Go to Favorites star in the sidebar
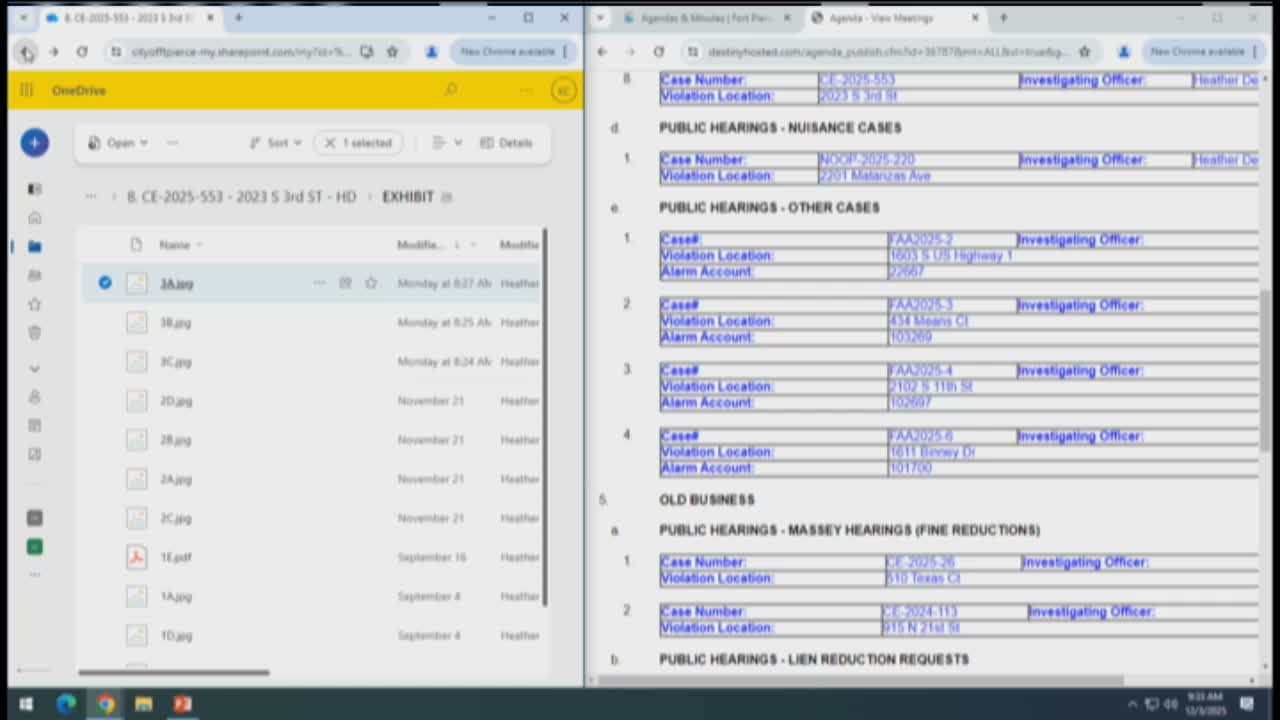The width and height of the screenshot is (1280, 720). pos(35,304)
